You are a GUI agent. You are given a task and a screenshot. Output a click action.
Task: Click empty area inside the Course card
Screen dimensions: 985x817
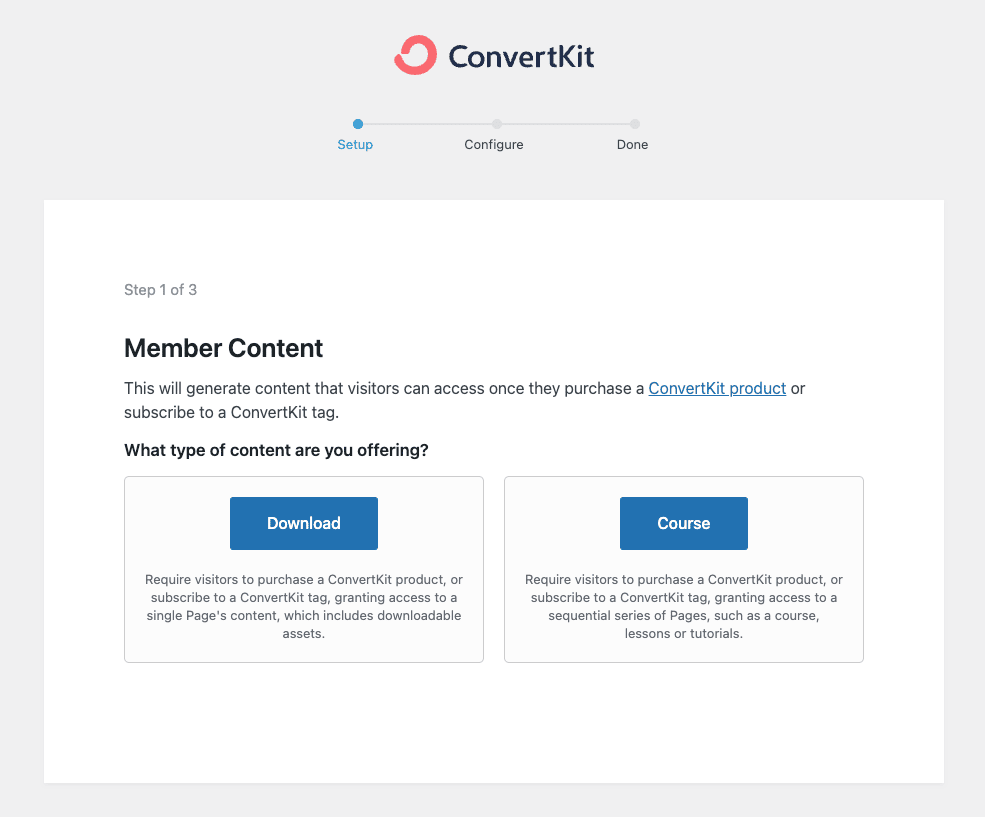[x=806, y=523]
